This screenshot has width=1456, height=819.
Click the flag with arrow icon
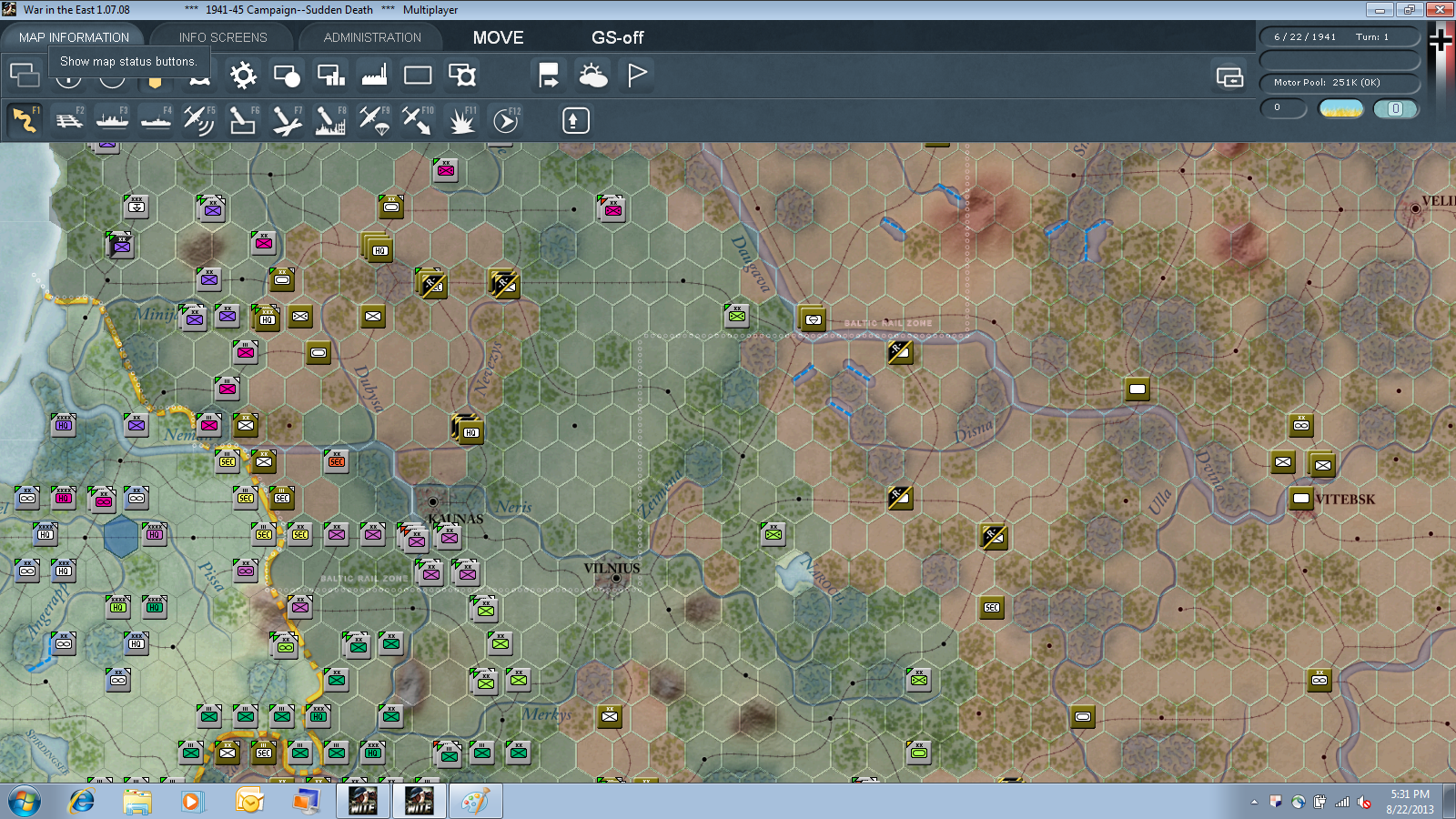[549, 75]
